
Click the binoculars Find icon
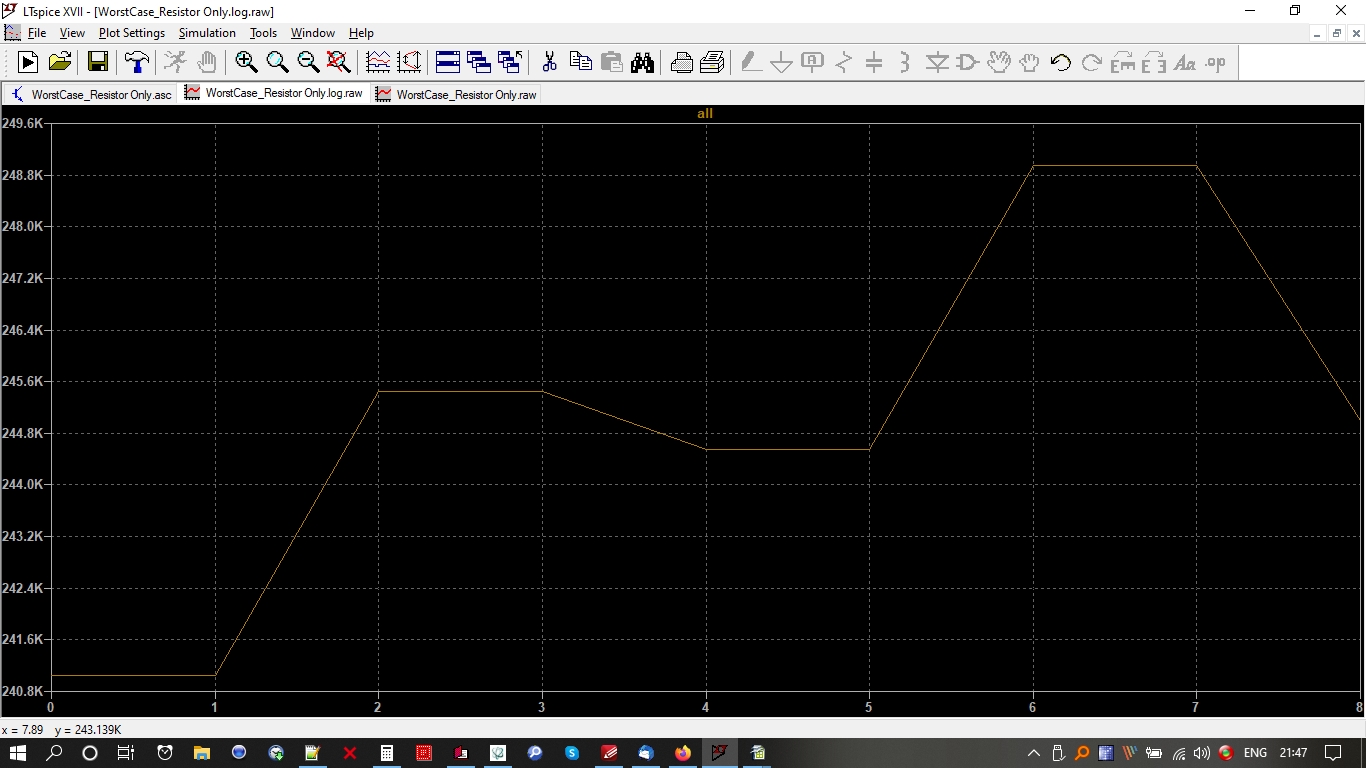pyautogui.click(x=642, y=62)
